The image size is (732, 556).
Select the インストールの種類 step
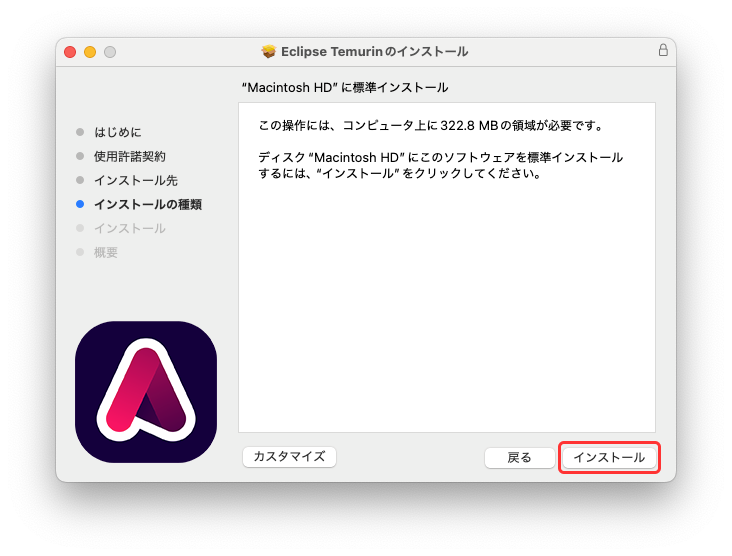click(148, 204)
